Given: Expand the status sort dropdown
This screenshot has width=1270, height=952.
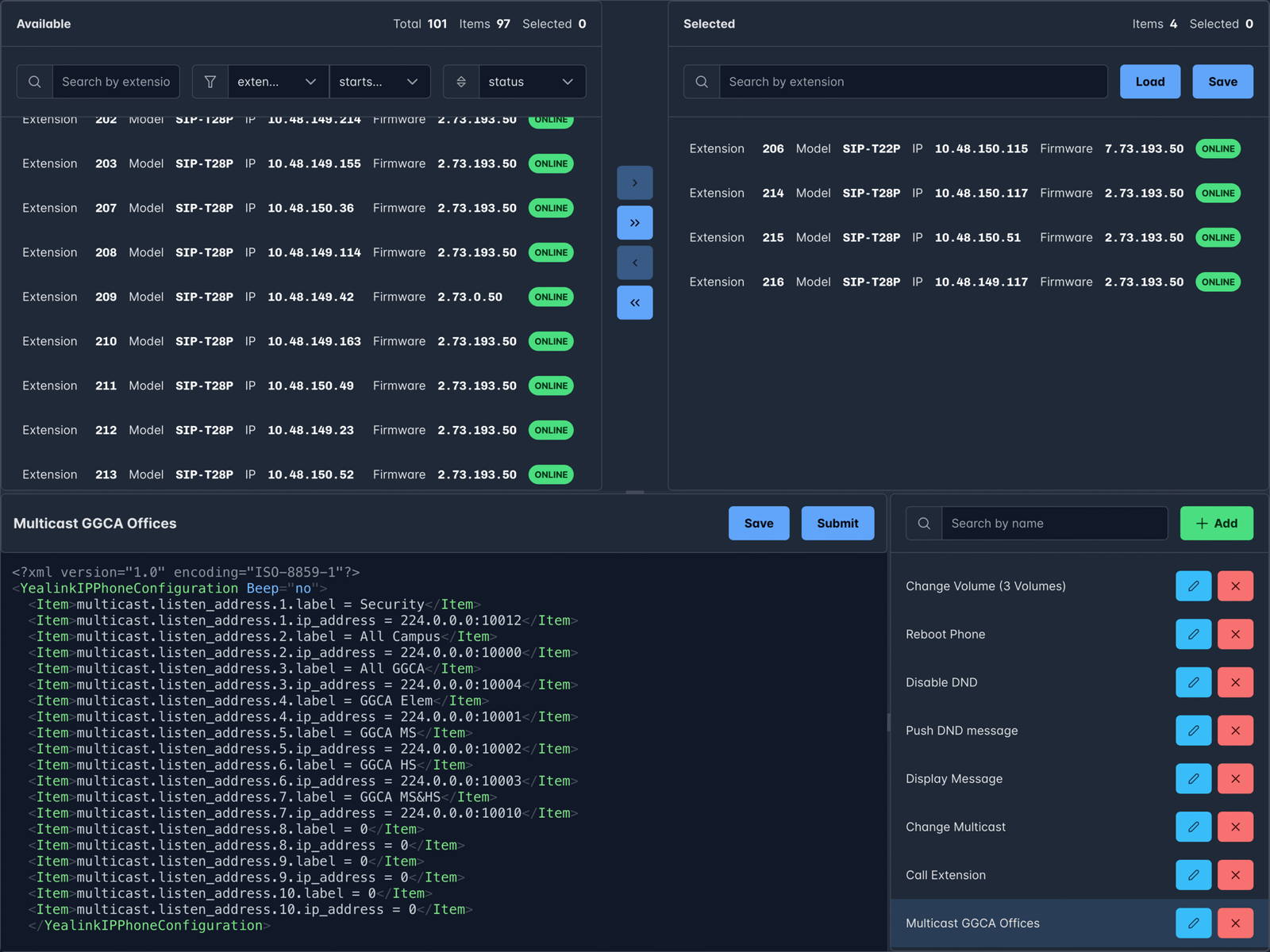Looking at the screenshot, I should (x=532, y=82).
